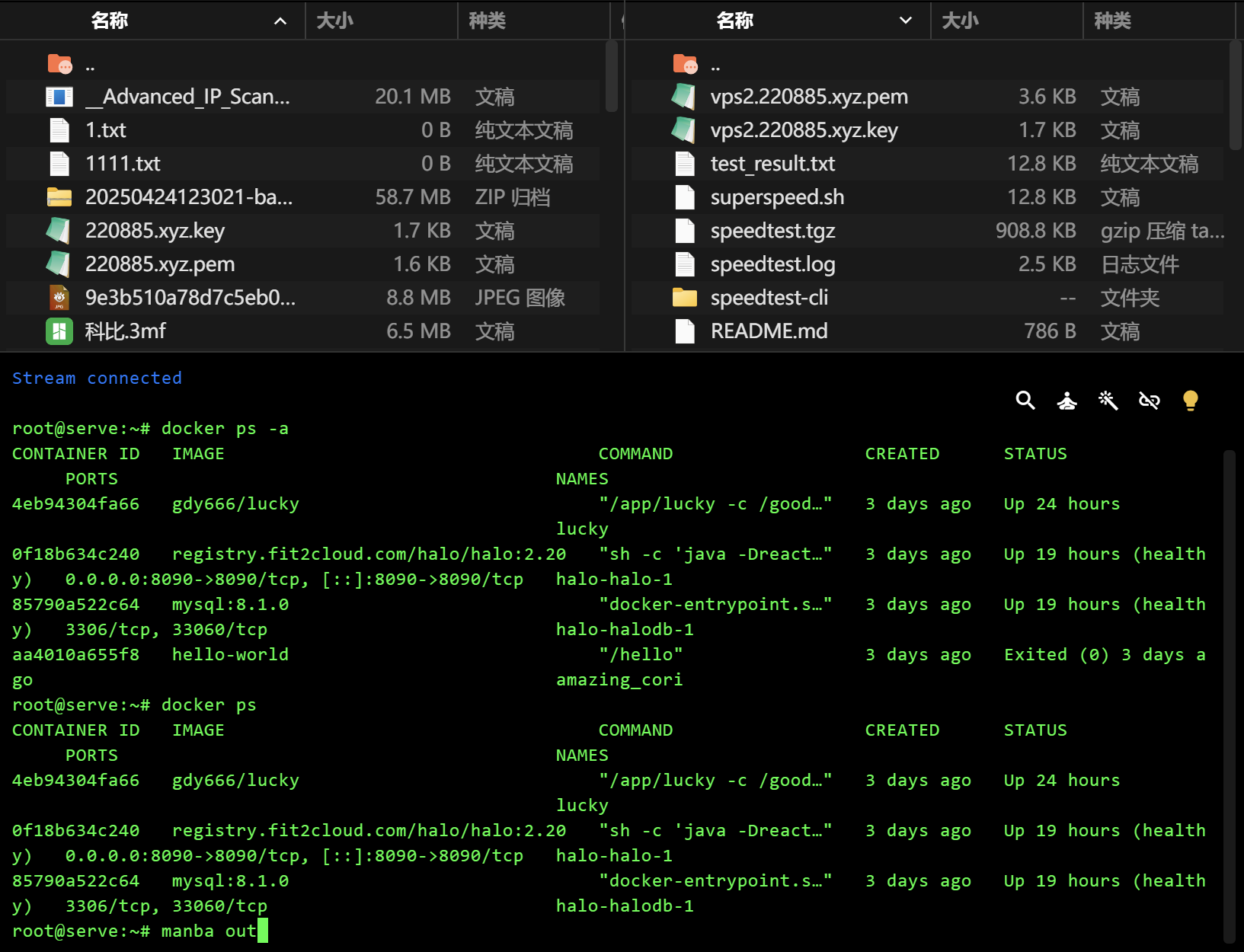Select test_result.txt file name
The height and width of the screenshot is (952, 1244).
772,164
